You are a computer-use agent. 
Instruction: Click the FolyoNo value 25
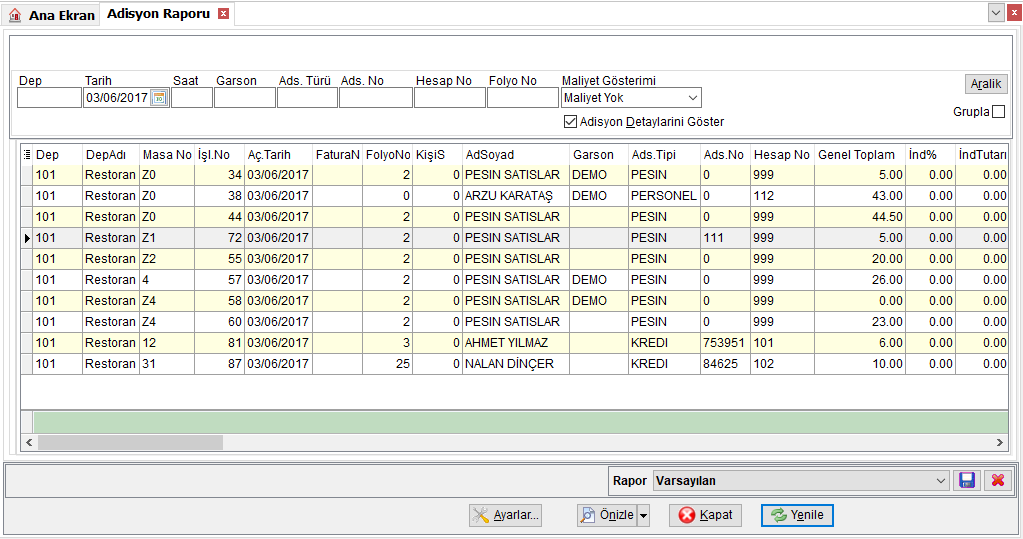point(388,363)
